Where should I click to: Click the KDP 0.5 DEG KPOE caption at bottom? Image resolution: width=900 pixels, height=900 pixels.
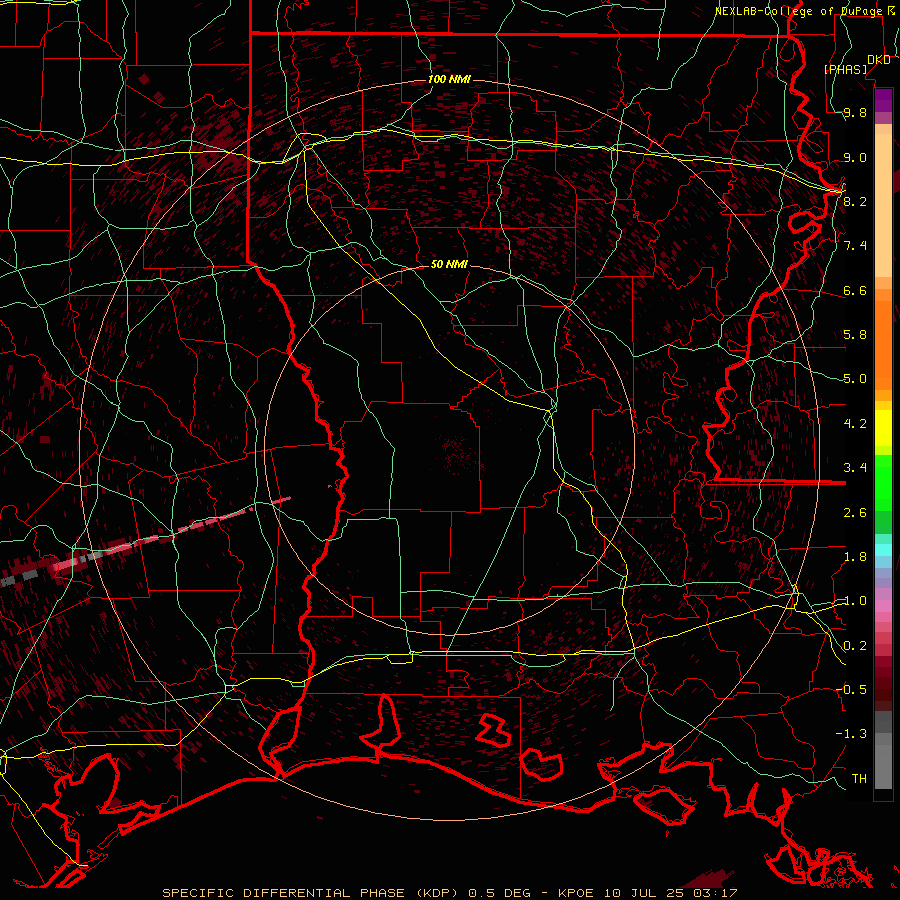click(x=449, y=893)
